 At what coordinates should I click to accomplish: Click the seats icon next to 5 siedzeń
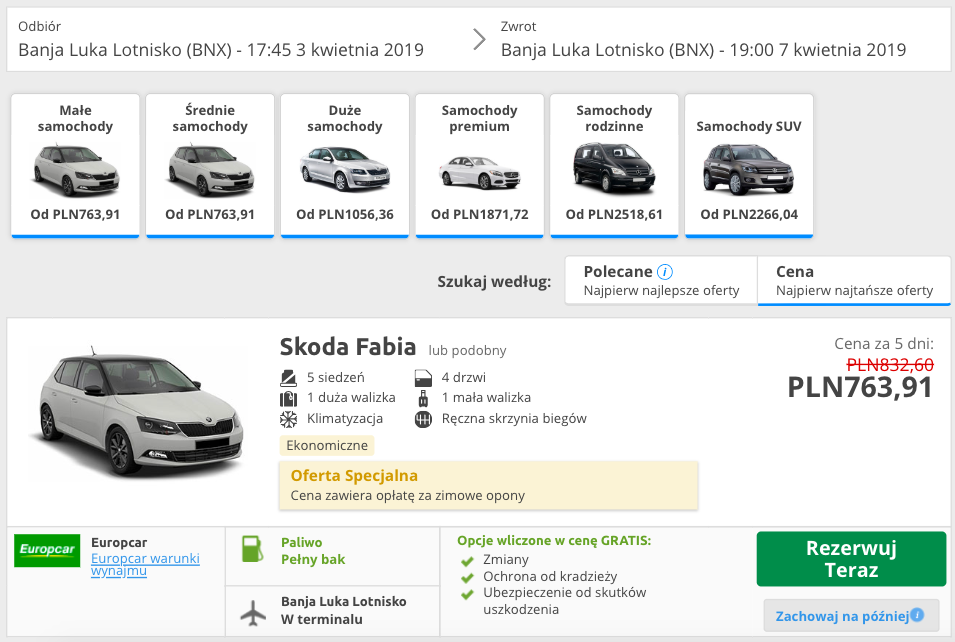tap(290, 377)
